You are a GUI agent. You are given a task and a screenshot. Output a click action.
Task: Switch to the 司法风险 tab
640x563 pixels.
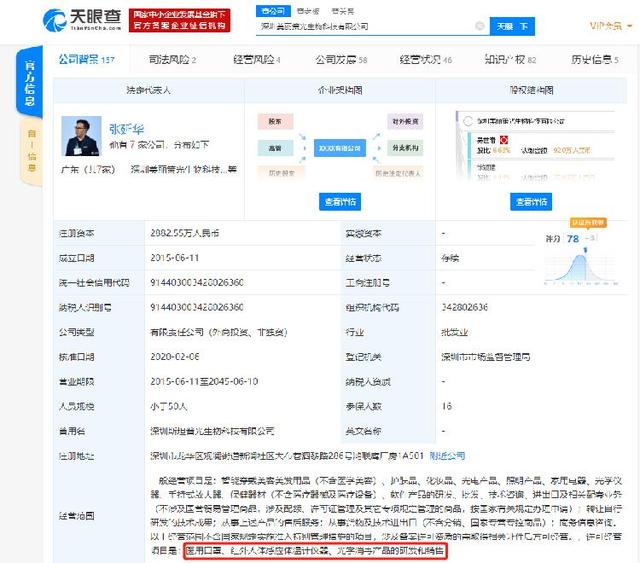click(x=172, y=60)
